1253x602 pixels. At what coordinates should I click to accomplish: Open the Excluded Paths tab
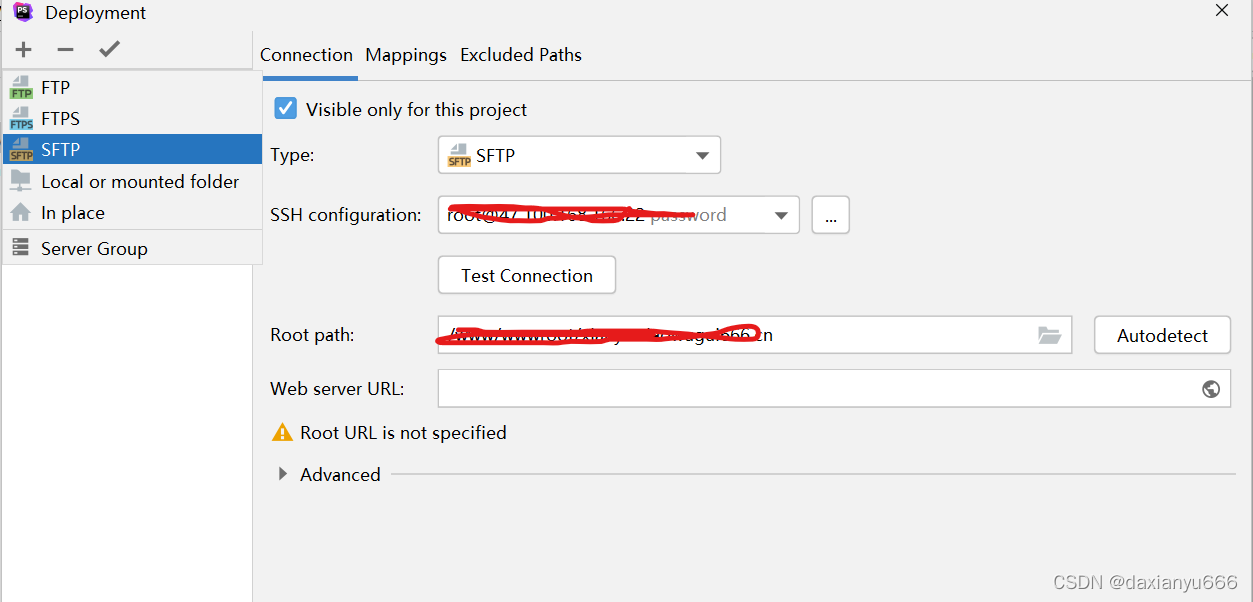pyautogui.click(x=520, y=55)
